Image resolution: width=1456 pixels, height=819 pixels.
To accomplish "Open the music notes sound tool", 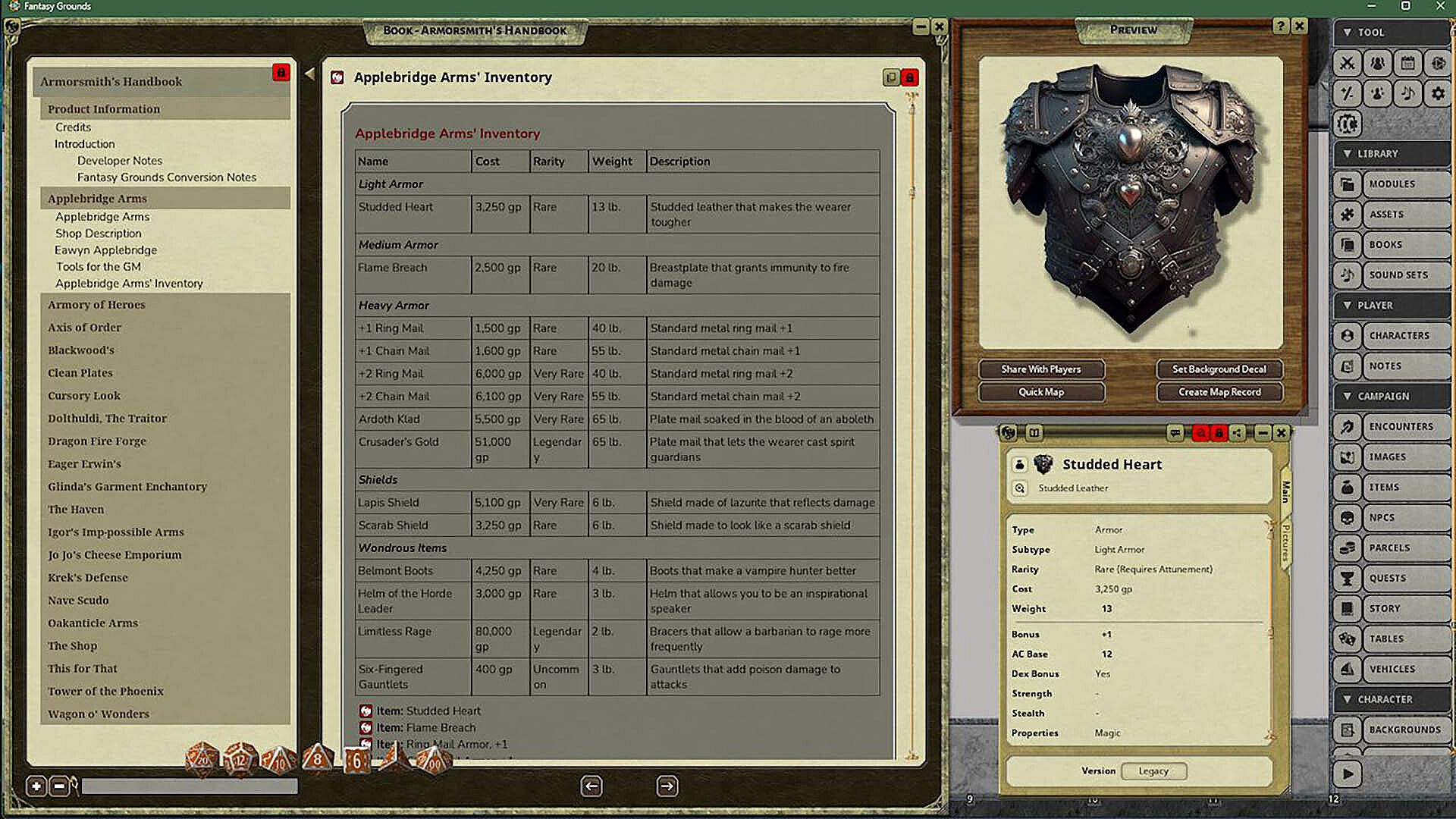I will click(1408, 93).
